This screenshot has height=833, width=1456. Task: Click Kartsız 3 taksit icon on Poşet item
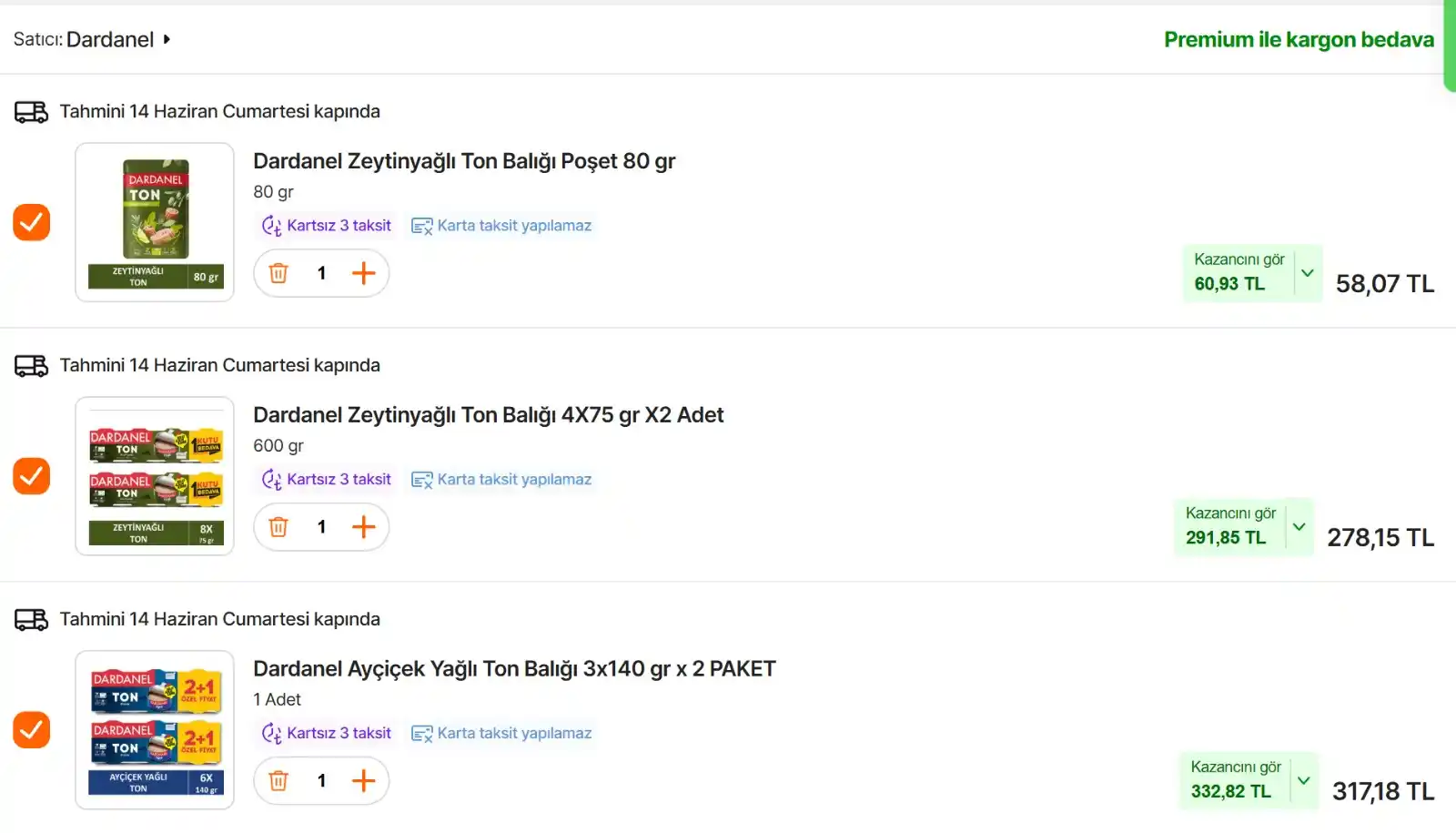pyautogui.click(x=272, y=226)
